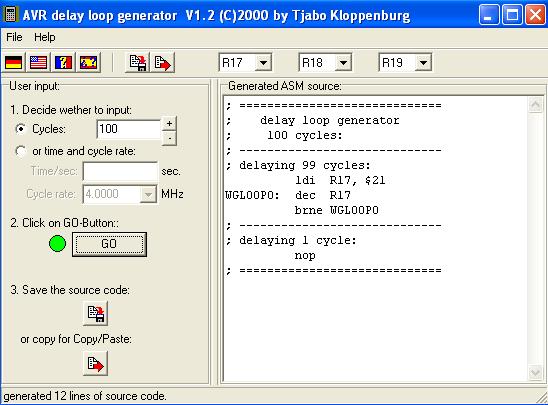Click the question-mark flag toolbar icon
Viewport: 548px width, 405px height.
tap(64, 63)
